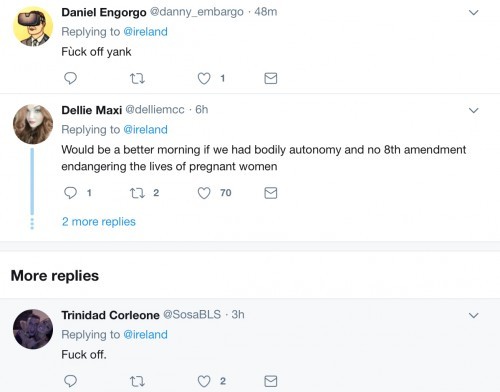The height and width of the screenshot is (392, 500).
Task: Retweet Daniel Engorgo's tweet
Action: [x=137, y=79]
